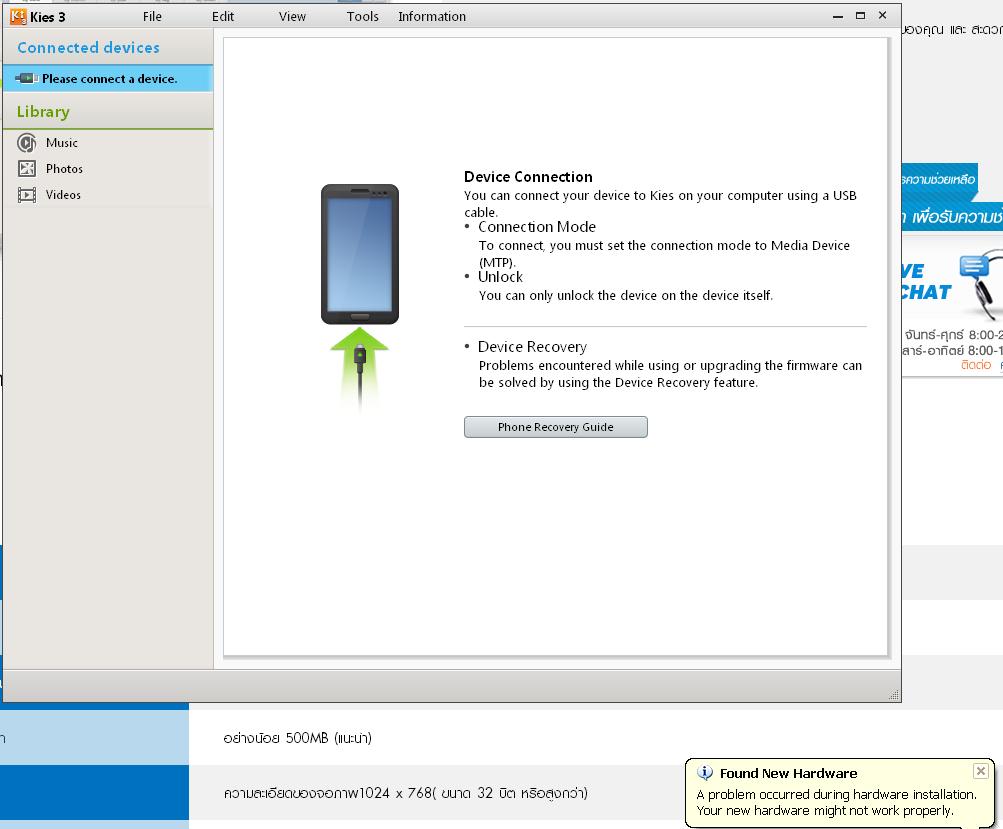
Task: Click the 1024 x 768 resolution text on the webpage
Action: [405, 793]
